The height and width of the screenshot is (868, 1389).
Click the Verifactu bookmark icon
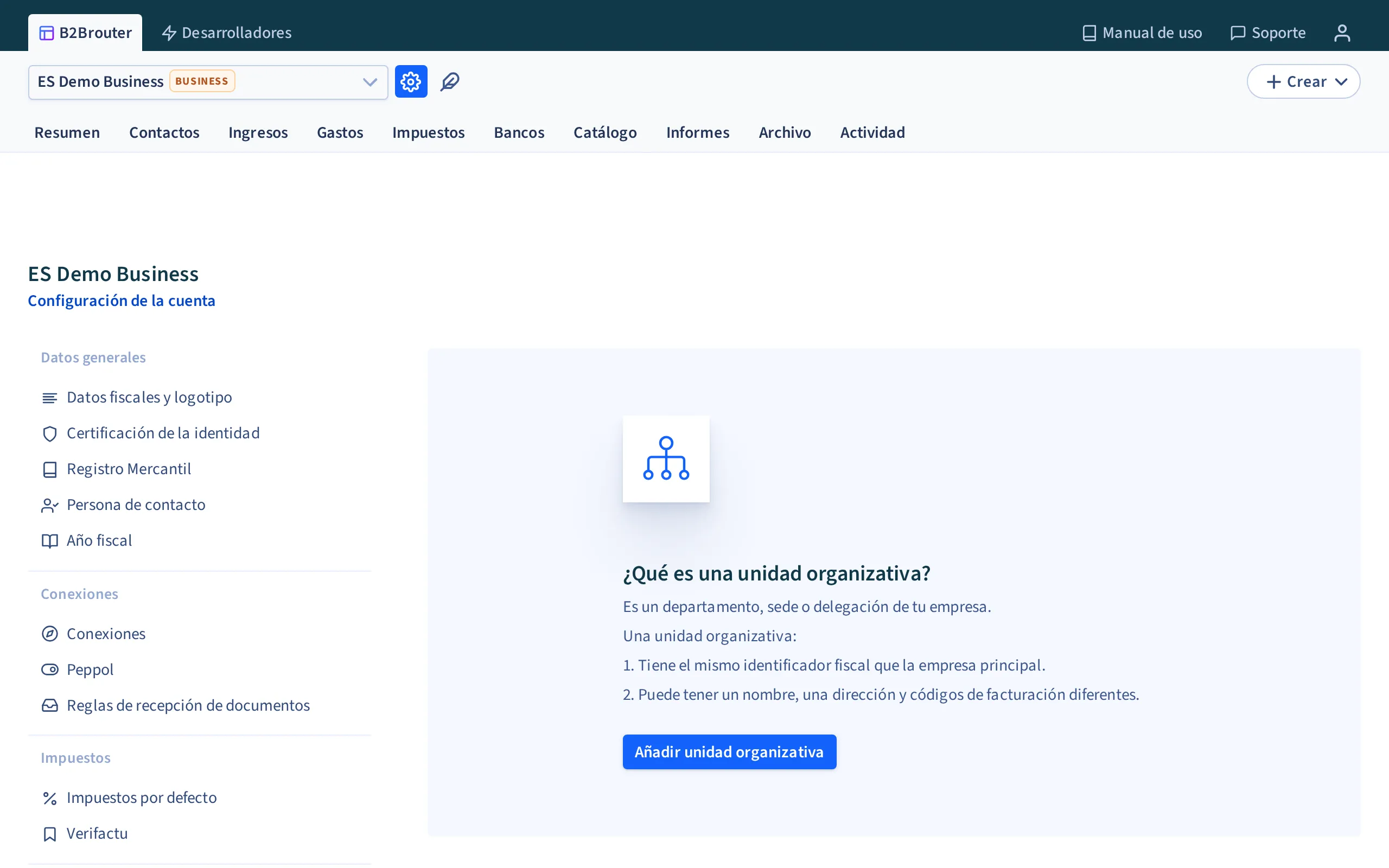[x=50, y=834]
